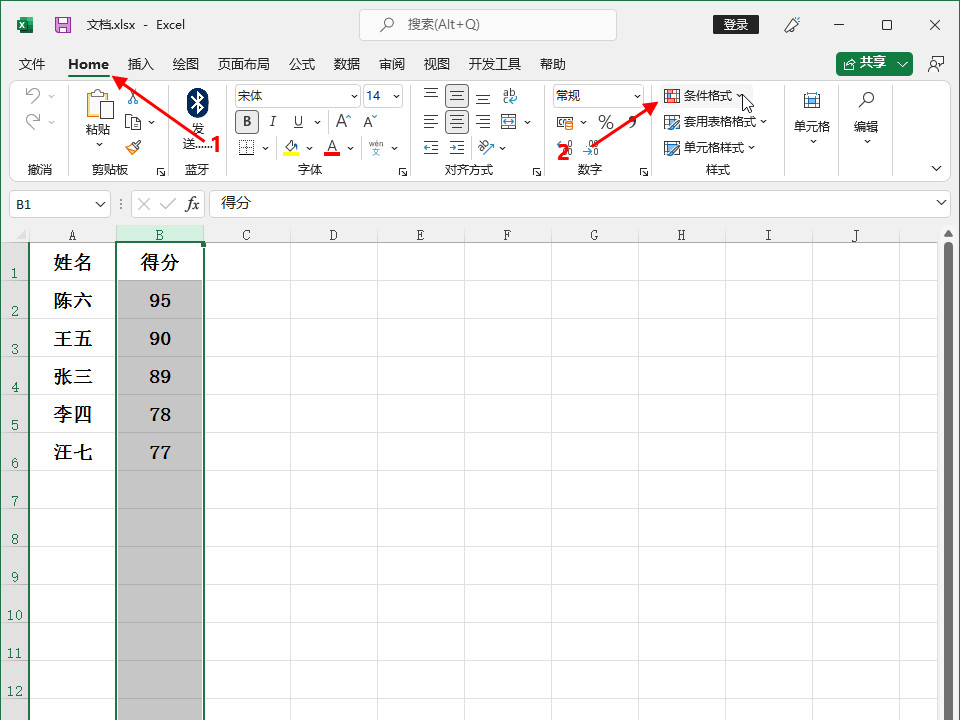Toggle Bold formatting button
The width and height of the screenshot is (960, 720).
(247, 121)
